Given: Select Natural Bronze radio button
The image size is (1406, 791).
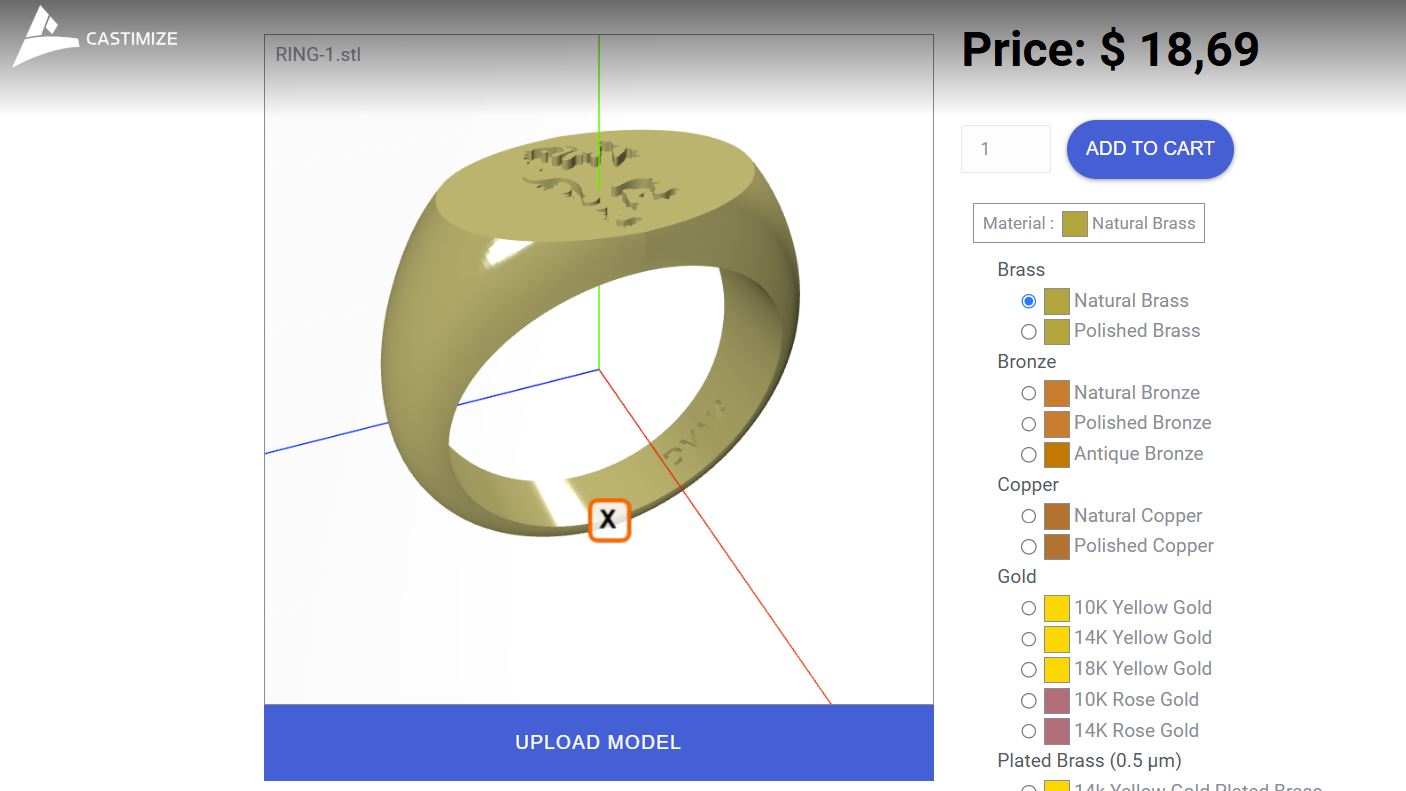Looking at the screenshot, I should pos(1028,393).
